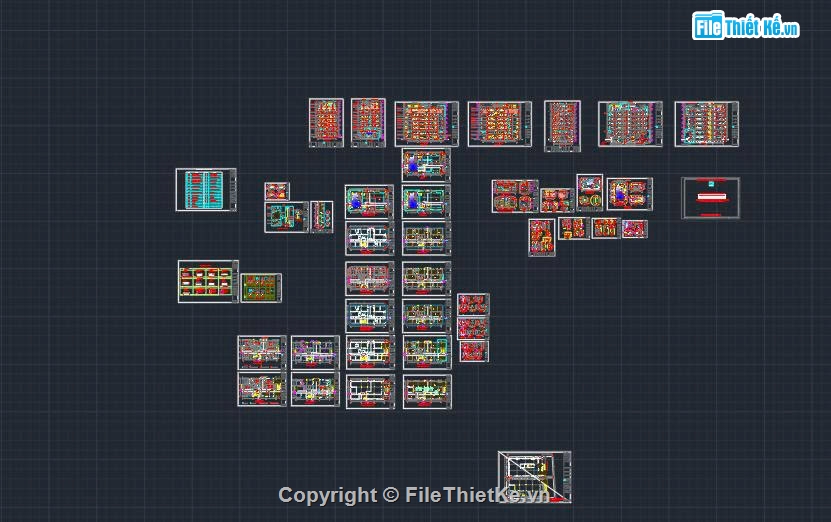The image size is (831, 522).
Task: Select the bottom-left sheet of the lower floor plan grid
Action: click(262, 389)
